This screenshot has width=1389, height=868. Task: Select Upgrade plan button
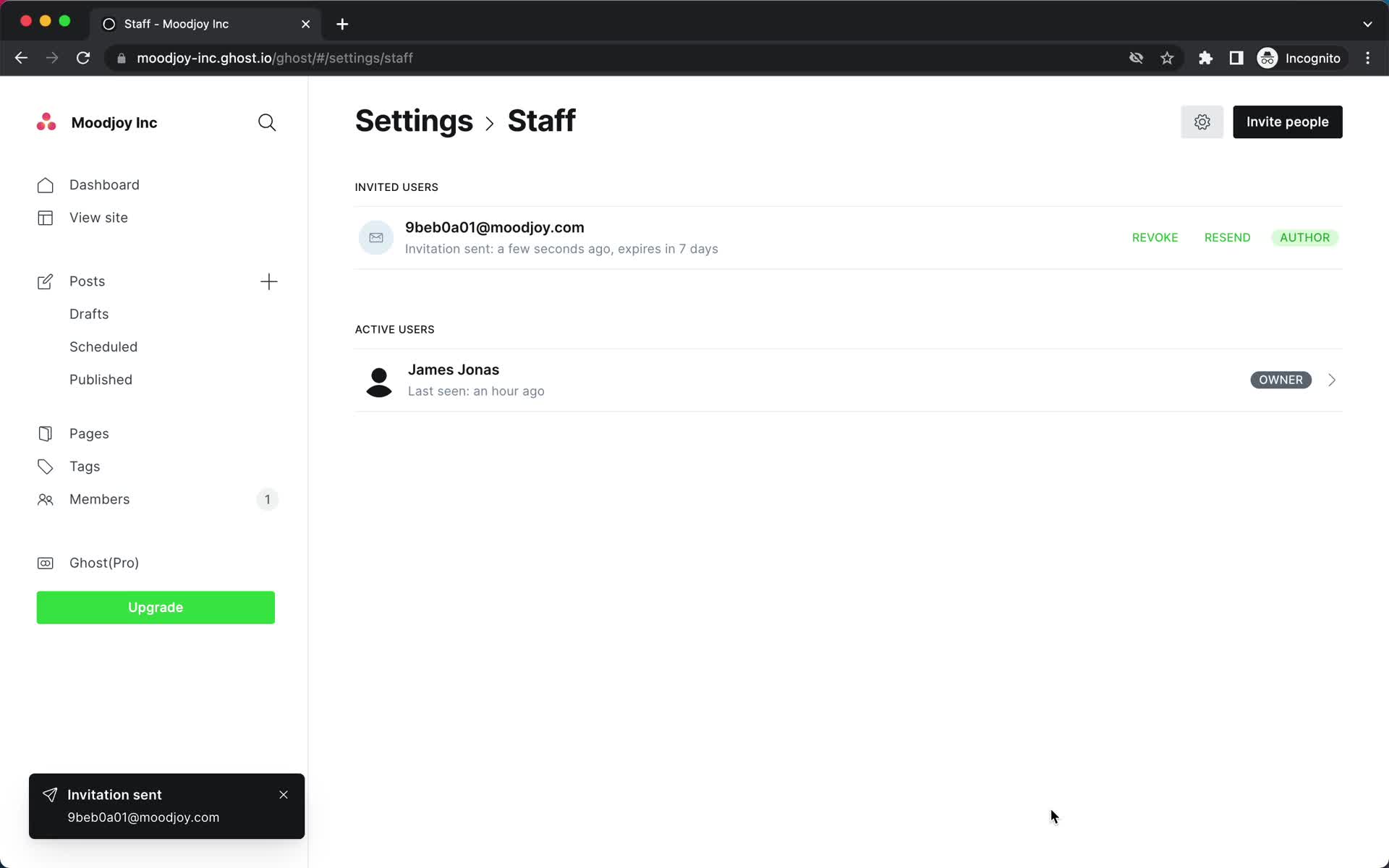156,607
